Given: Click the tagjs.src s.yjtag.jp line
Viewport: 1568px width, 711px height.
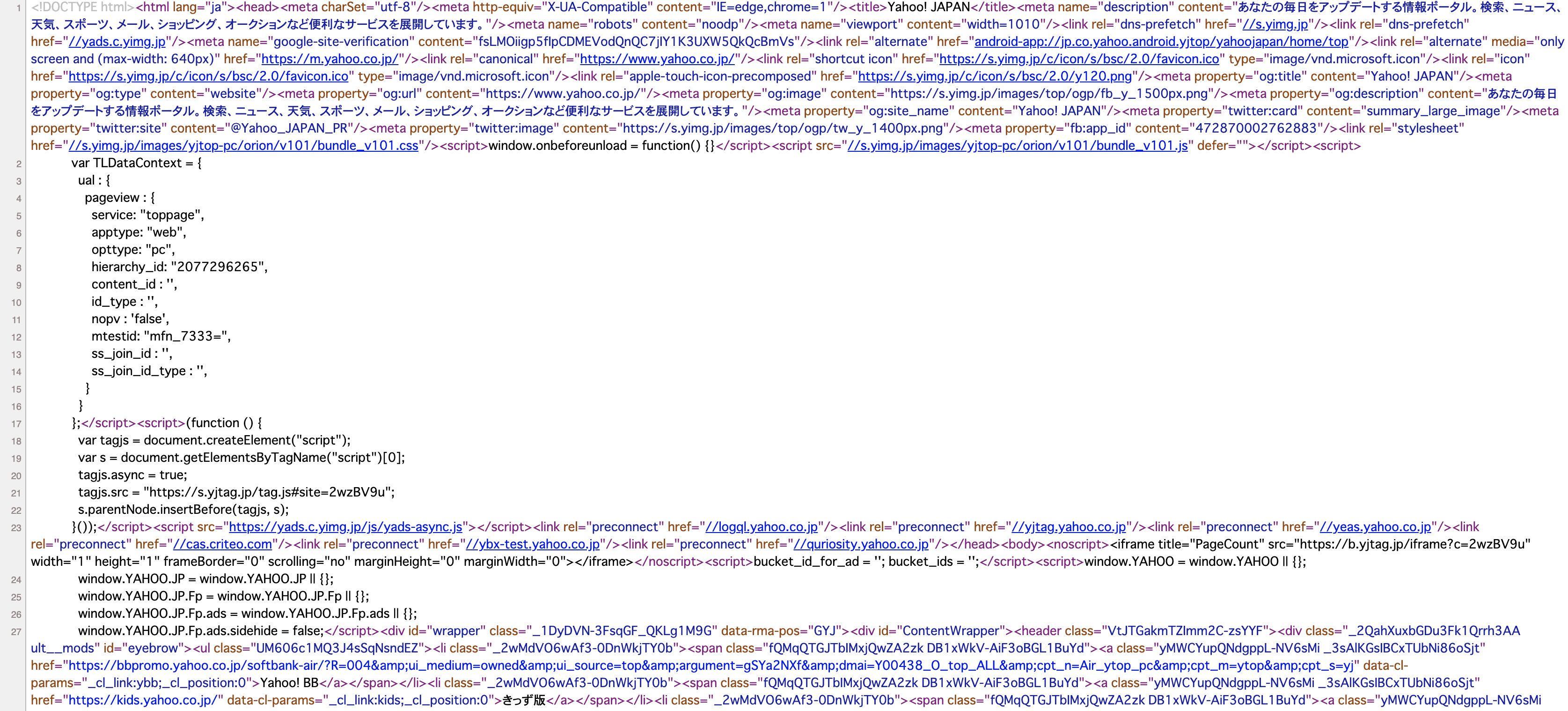Looking at the screenshot, I should coord(236,493).
